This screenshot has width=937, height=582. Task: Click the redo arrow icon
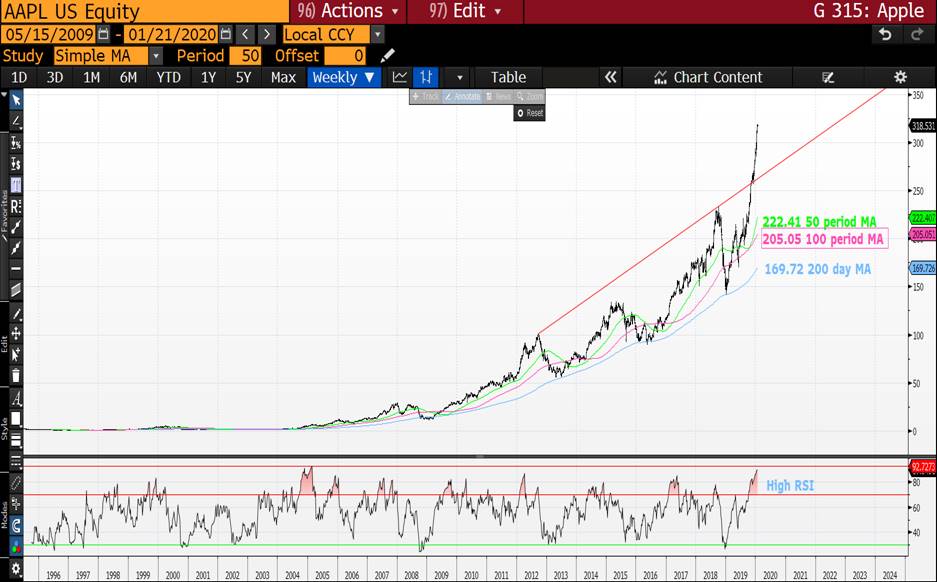[917, 35]
